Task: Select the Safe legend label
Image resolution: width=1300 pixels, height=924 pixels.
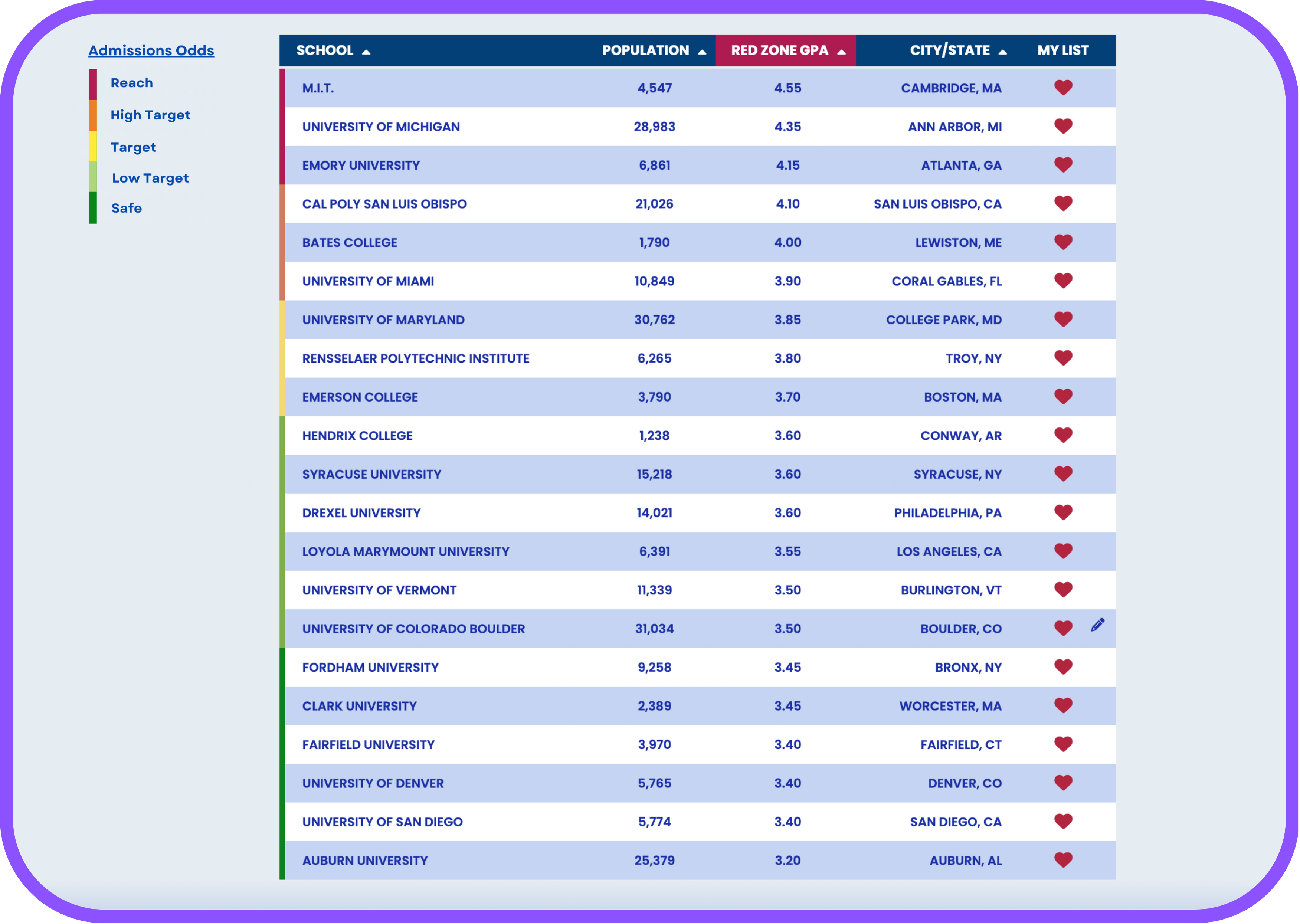Action: 126,208
